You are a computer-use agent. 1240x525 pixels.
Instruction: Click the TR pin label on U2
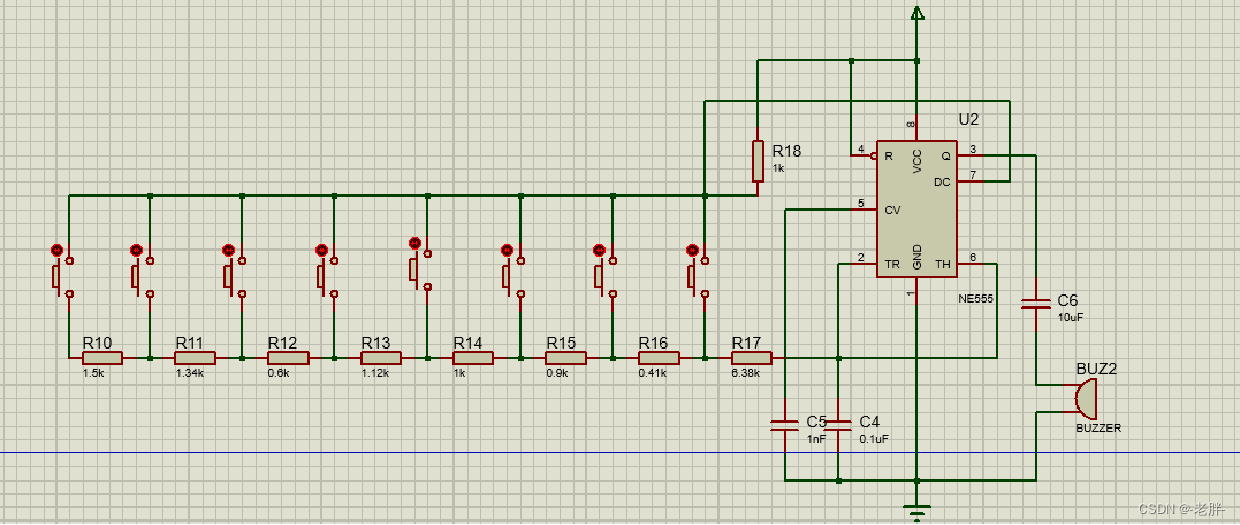[893, 265]
